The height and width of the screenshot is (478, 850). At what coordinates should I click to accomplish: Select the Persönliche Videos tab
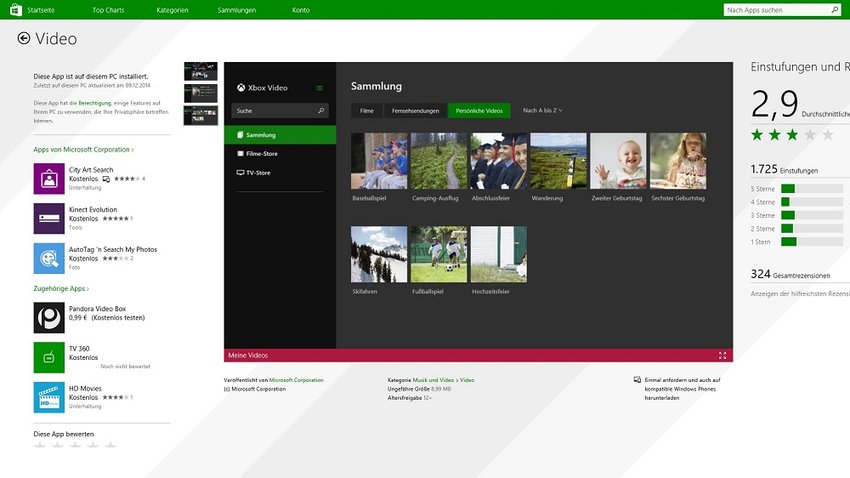(479, 111)
